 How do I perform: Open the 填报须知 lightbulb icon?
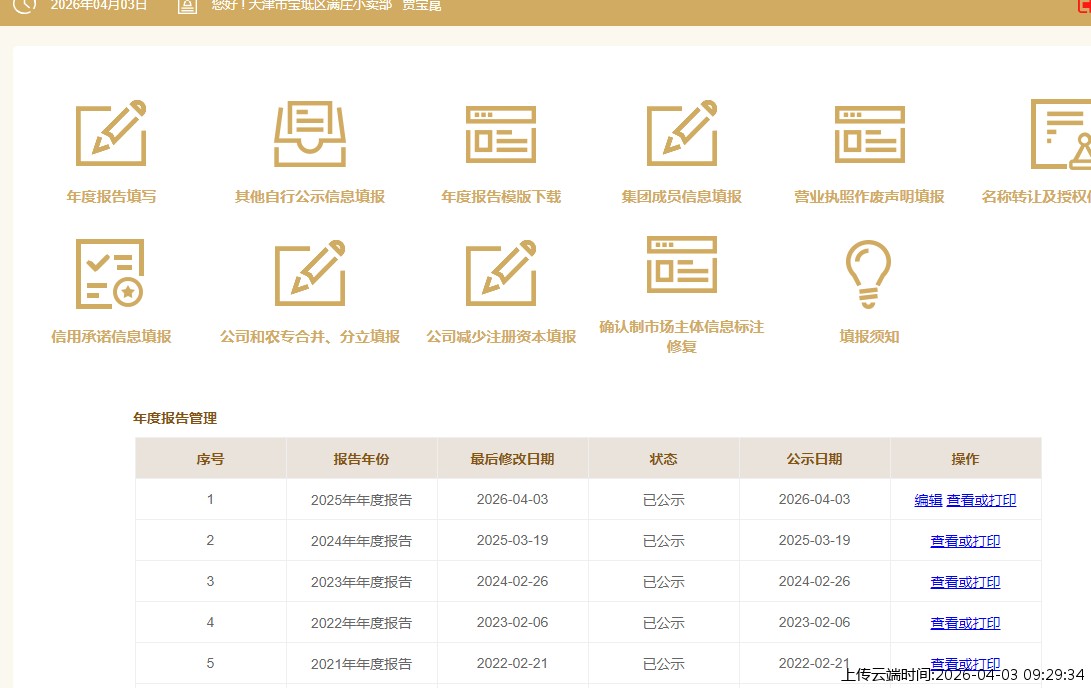point(868,273)
